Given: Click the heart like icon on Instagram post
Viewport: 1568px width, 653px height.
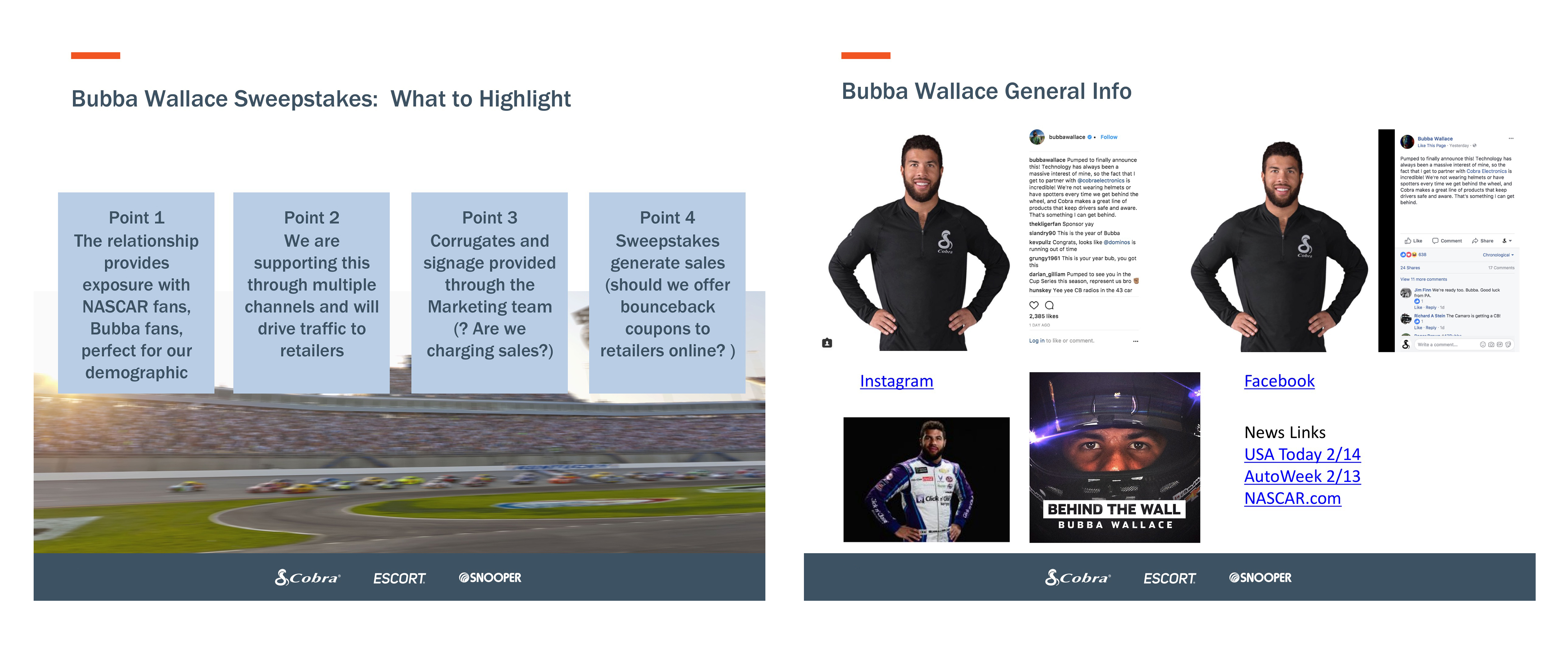Looking at the screenshot, I should pyautogui.click(x=1034, y=306).
